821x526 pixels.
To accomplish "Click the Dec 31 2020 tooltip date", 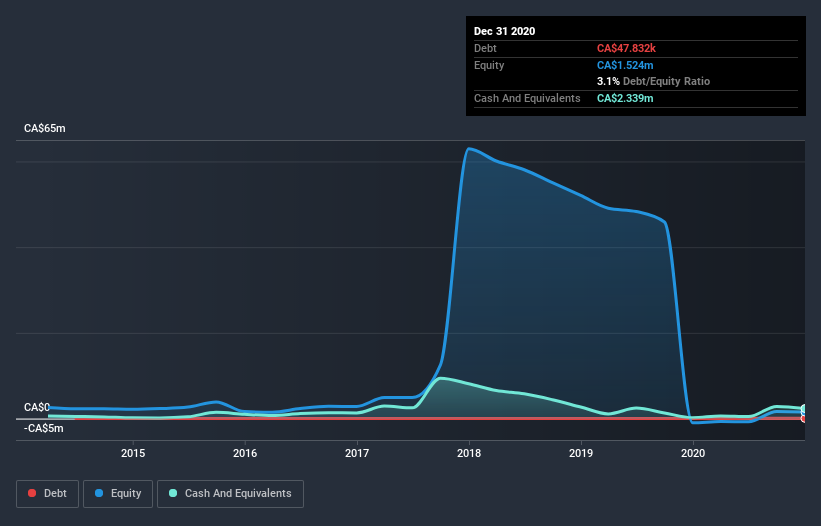I will click(504, 31).
